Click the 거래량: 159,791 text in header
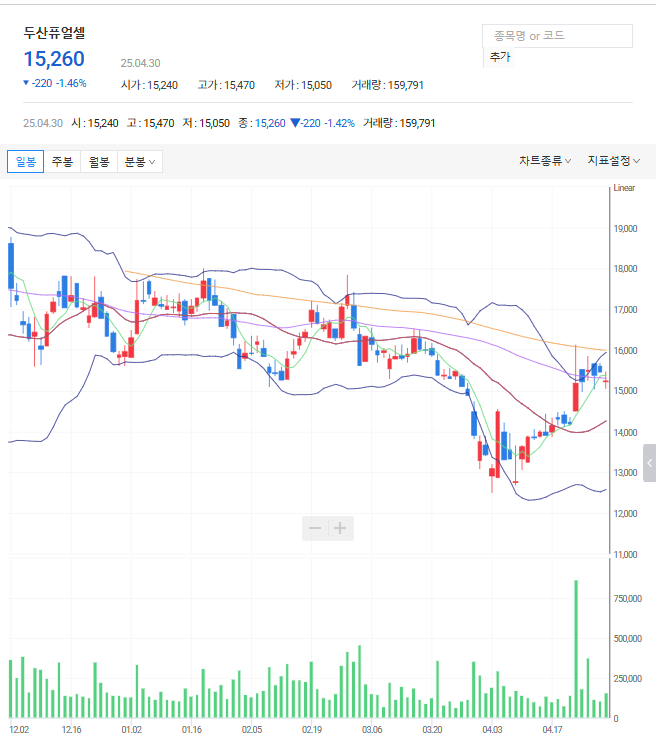661x743 pixels. [390, 86]
